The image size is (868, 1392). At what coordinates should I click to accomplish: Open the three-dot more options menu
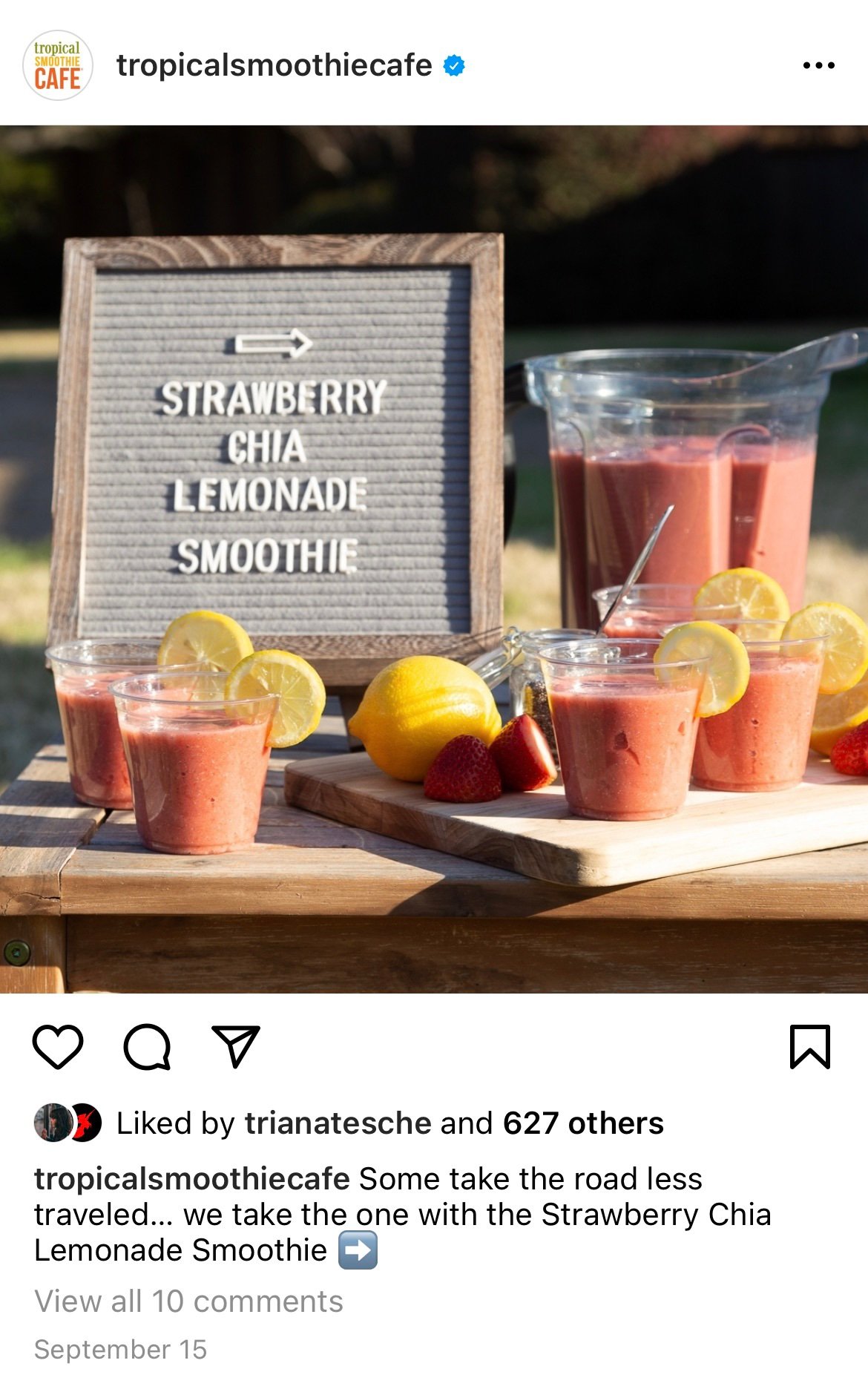(x=819, y=65)
